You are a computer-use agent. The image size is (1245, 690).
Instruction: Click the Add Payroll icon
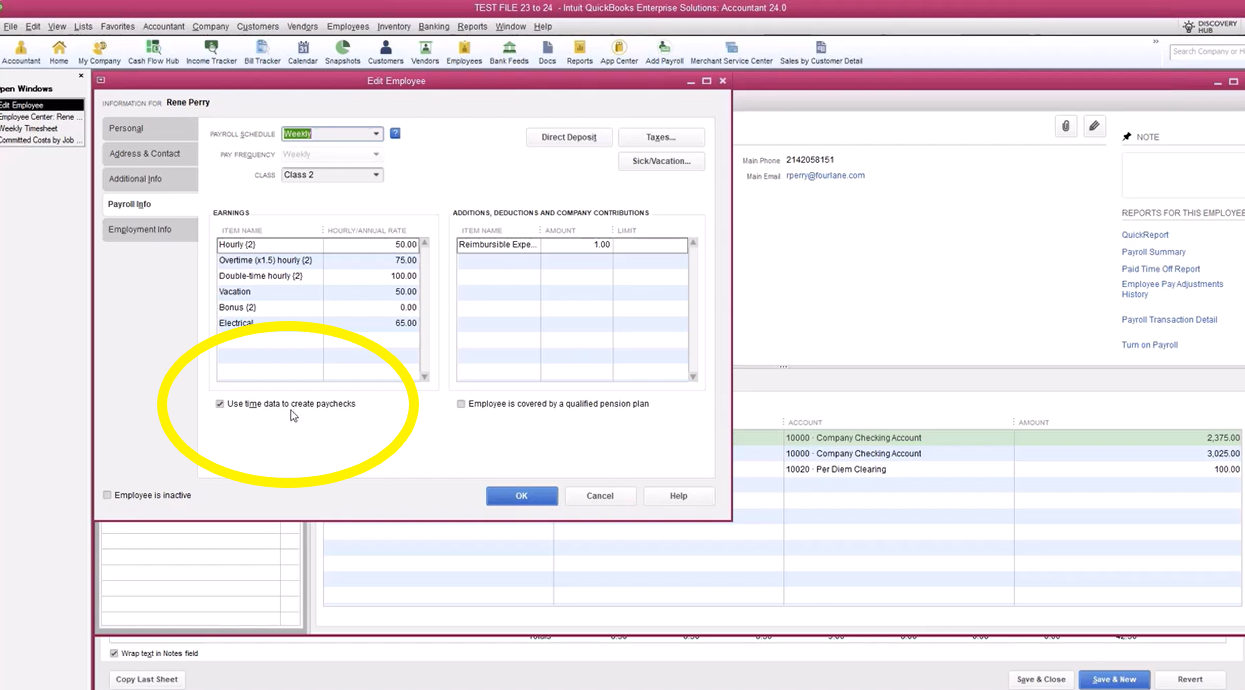[664, 52]
